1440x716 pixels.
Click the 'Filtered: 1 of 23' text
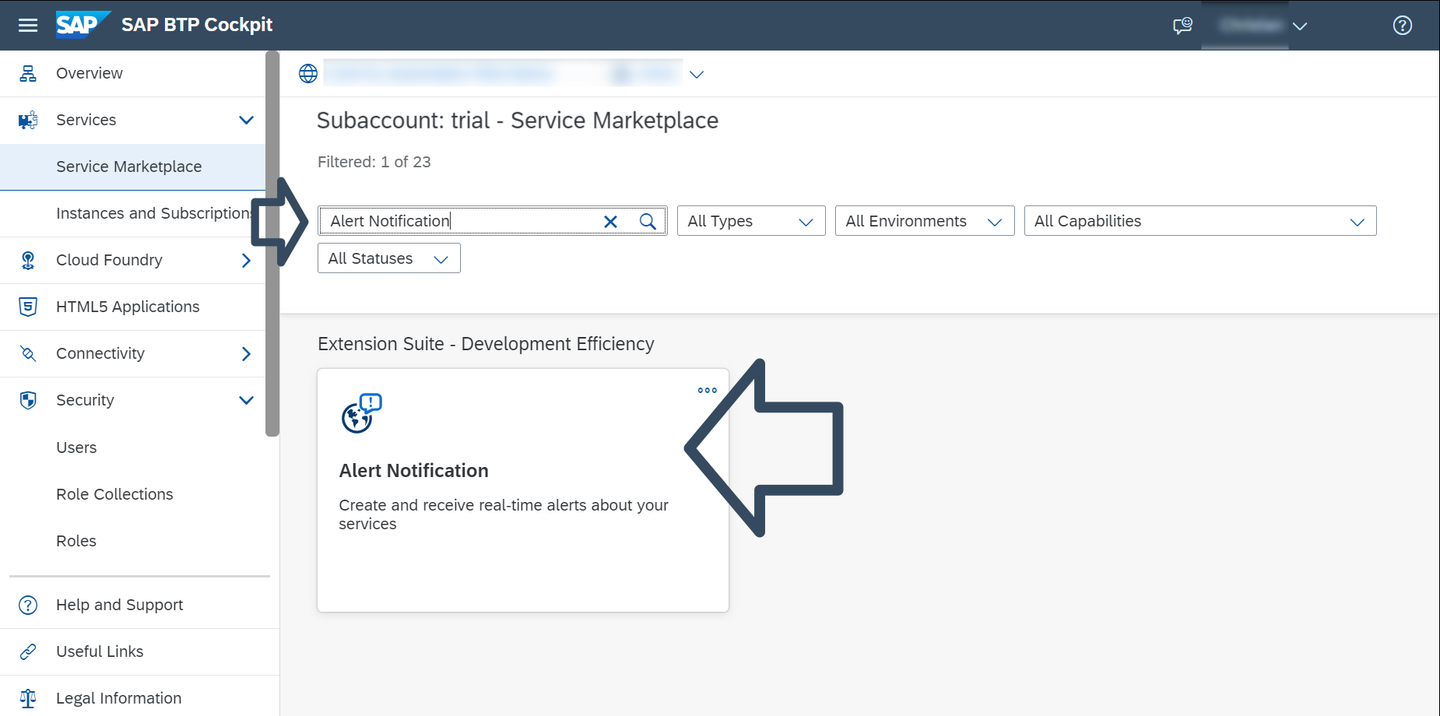pyautogui.click(x=374, y=162)
